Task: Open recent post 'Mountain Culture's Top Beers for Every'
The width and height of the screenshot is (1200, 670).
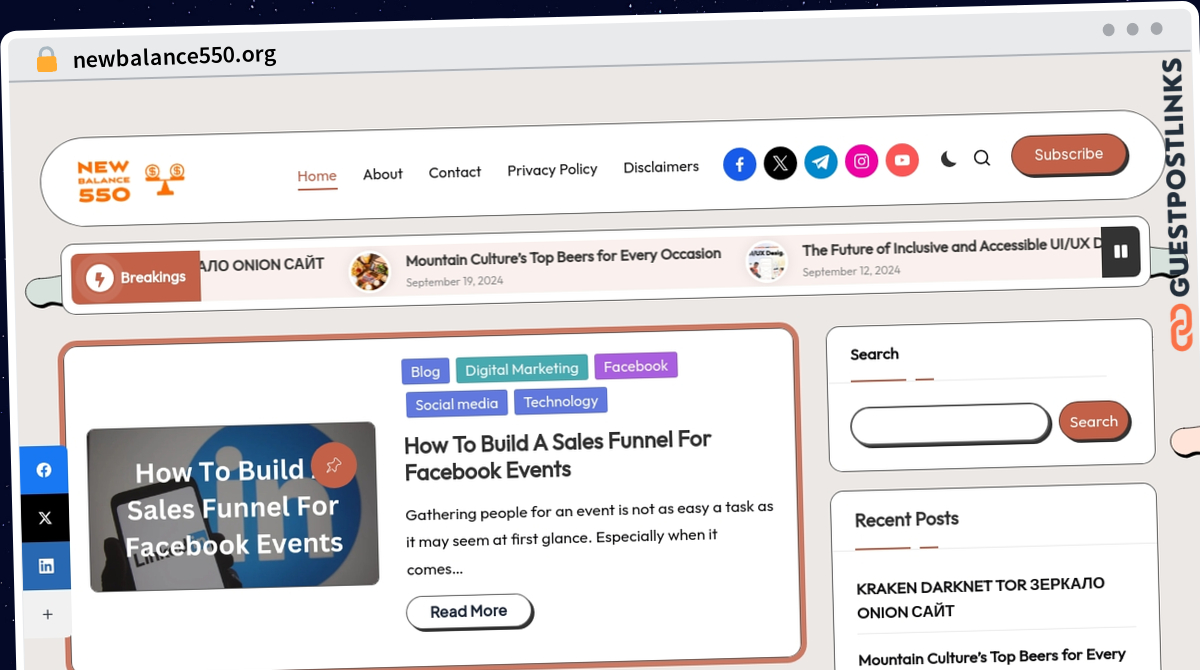Action: tap(992, 657)
